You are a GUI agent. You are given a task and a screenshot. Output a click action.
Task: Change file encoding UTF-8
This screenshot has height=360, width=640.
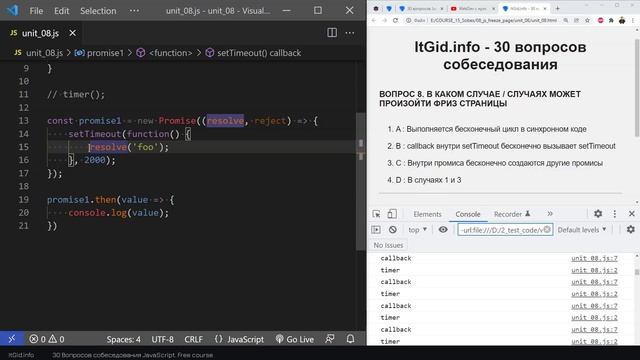[162, 339]
